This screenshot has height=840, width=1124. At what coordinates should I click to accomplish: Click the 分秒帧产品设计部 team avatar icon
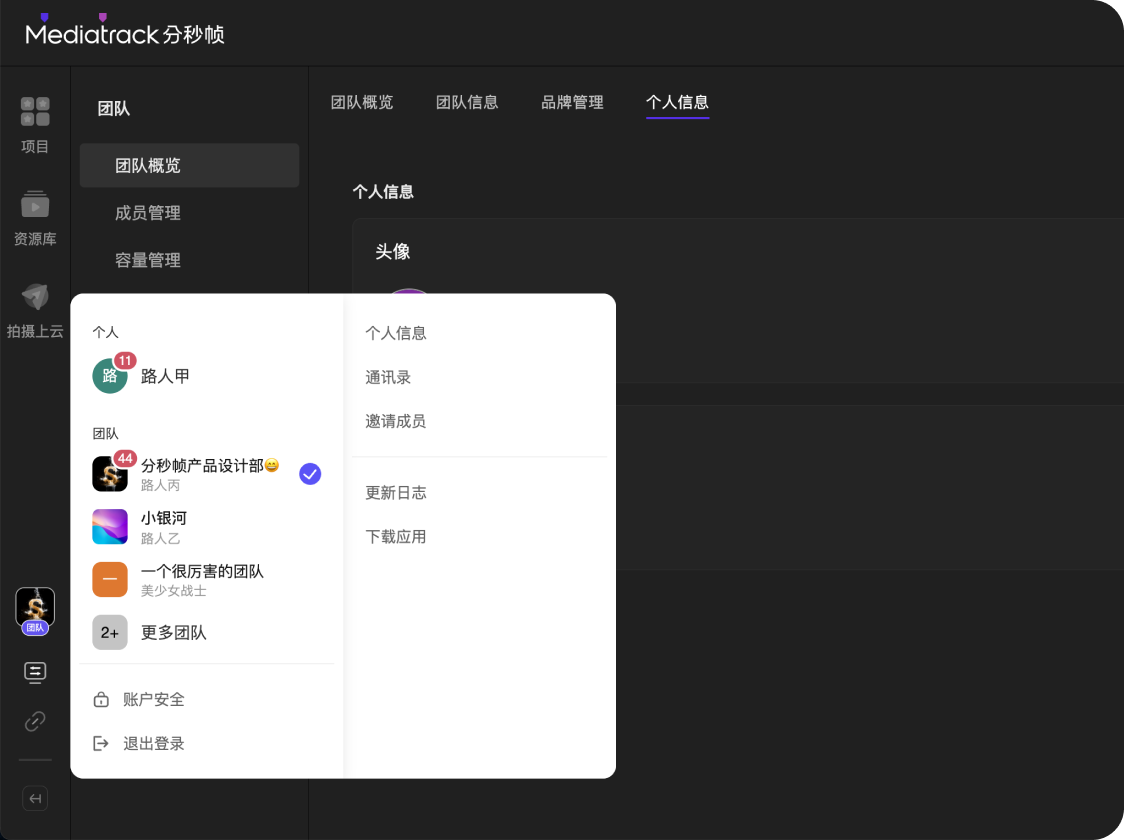pyautogui.click(x=110, y=474)
